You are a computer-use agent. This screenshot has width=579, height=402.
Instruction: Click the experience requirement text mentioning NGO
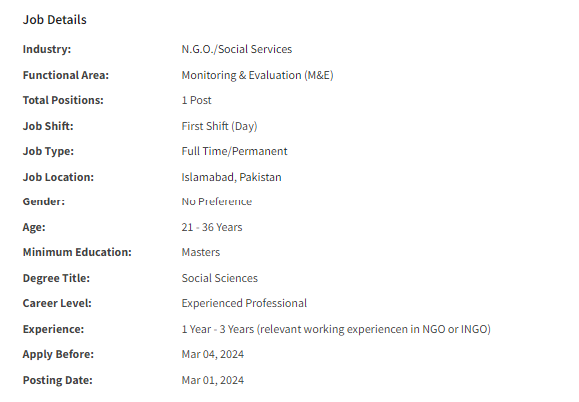pos(336,329)
